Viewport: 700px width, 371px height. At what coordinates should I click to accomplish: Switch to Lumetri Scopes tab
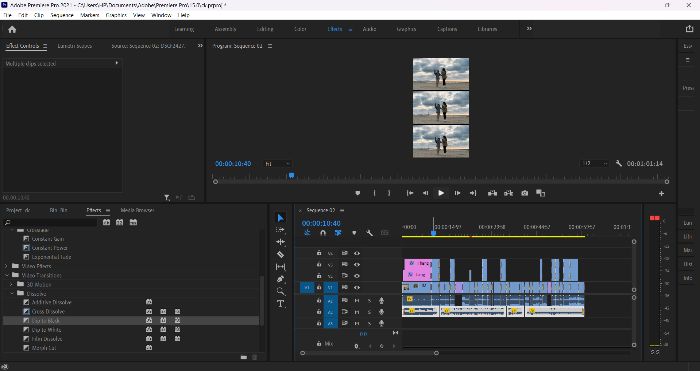pyautogui.click(x=75, y=46)
